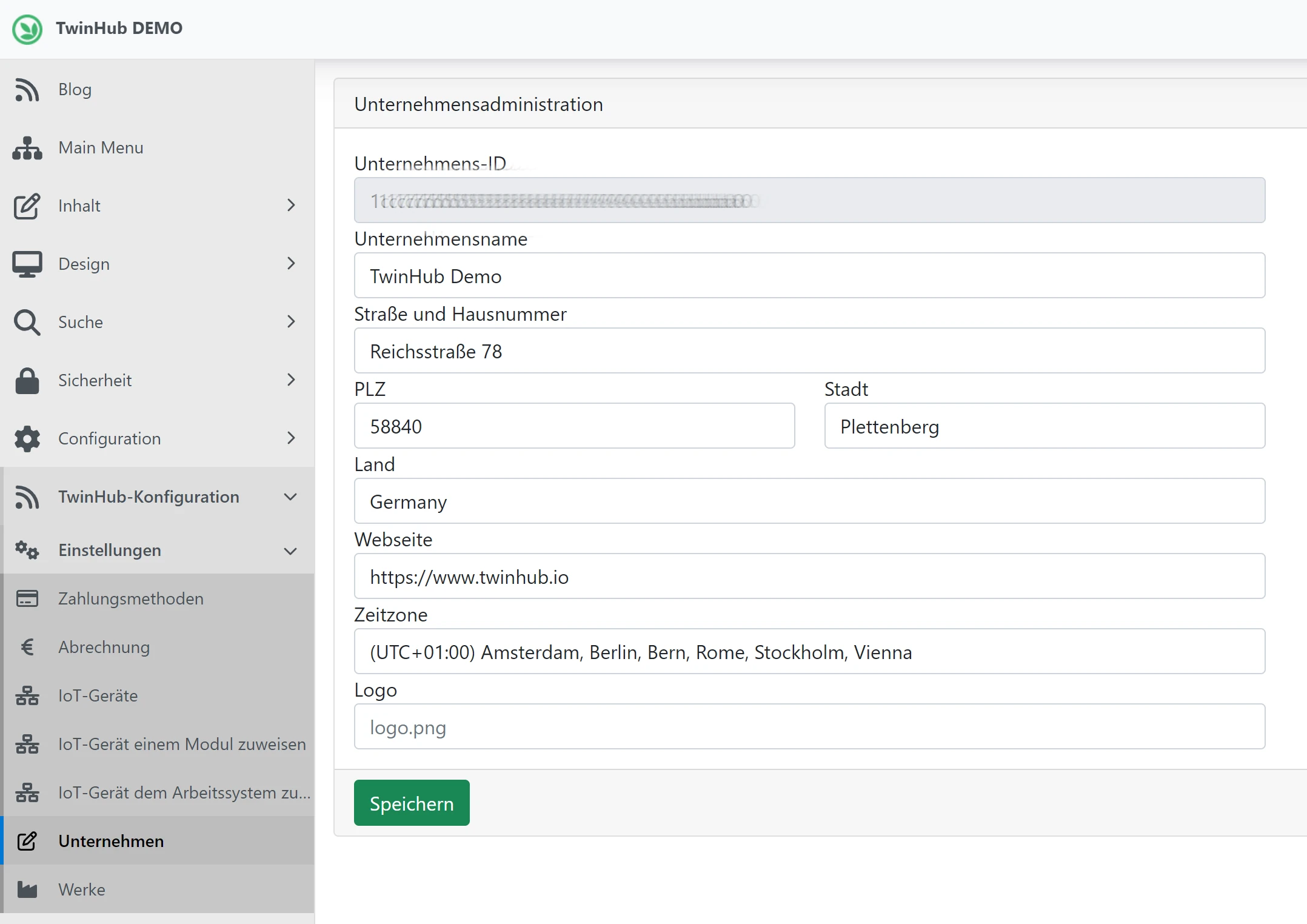
Task: Collapse the Einstellungen section chevron
Action: [x=291, y=551]
